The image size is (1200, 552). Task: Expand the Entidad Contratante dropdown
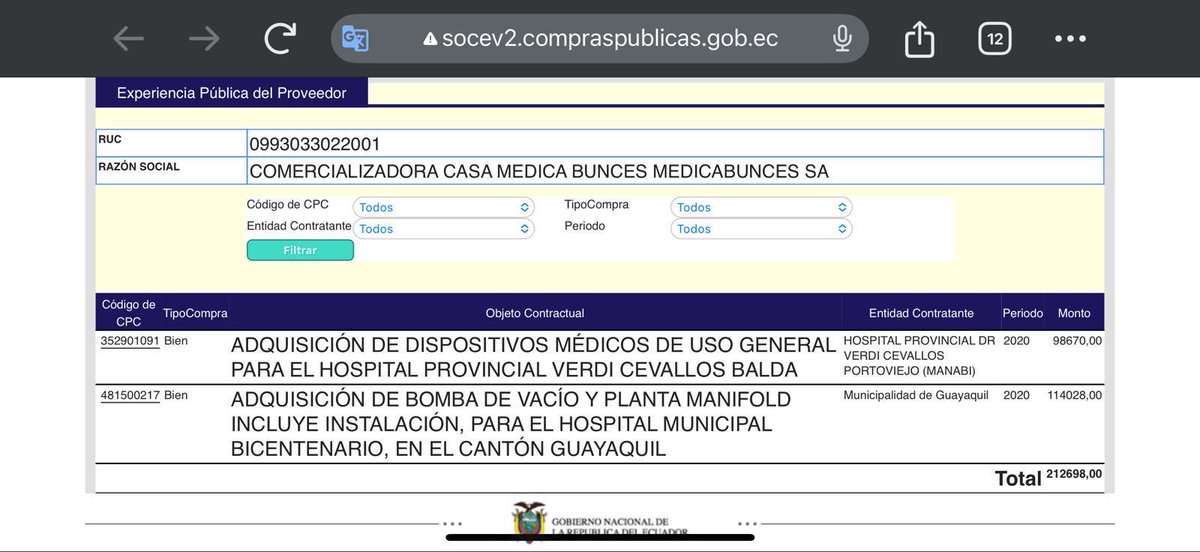pos(443,228)
